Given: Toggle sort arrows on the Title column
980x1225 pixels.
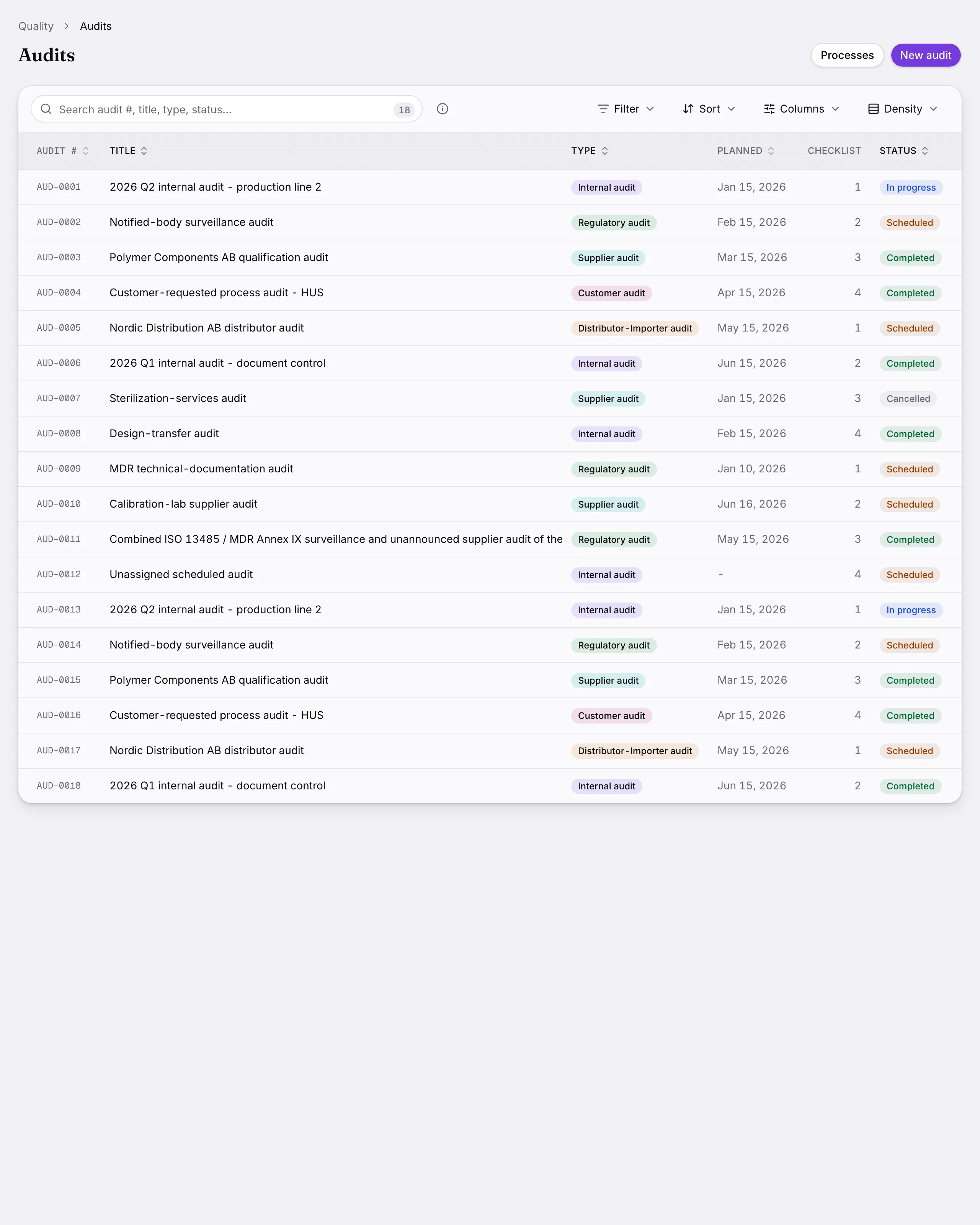Looking at the screenshot, I should pyautogui.click(x=144, y=150).
